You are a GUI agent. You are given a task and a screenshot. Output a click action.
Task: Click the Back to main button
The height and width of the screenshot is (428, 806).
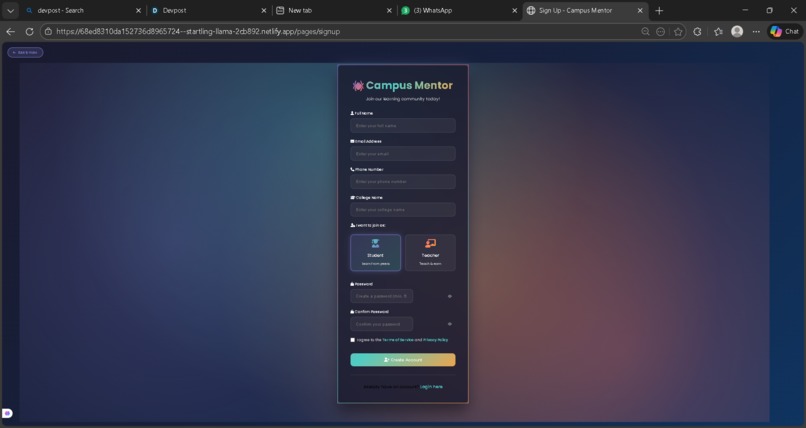click(25, 52)
